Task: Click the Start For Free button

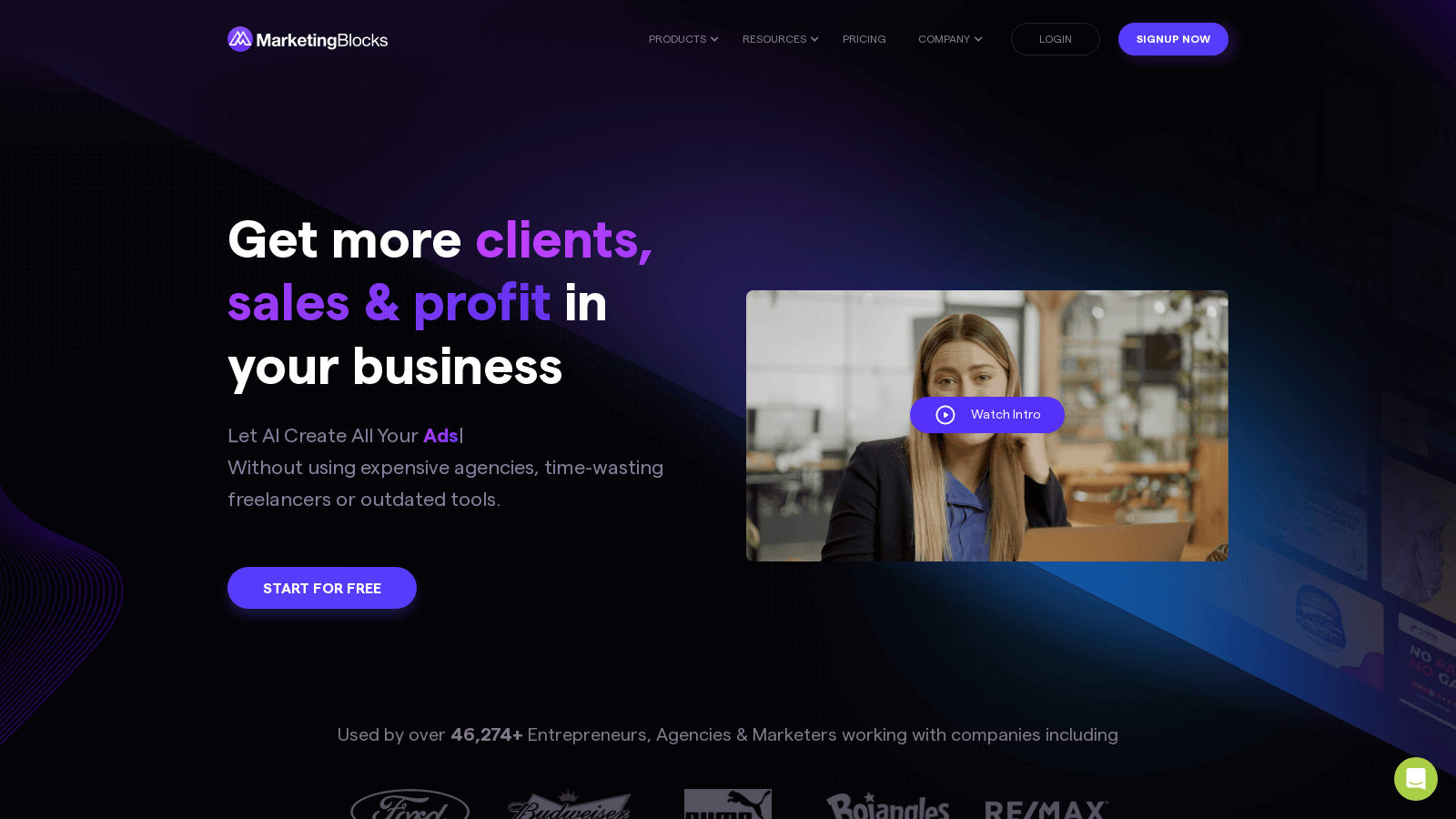Action: [322, 588]
